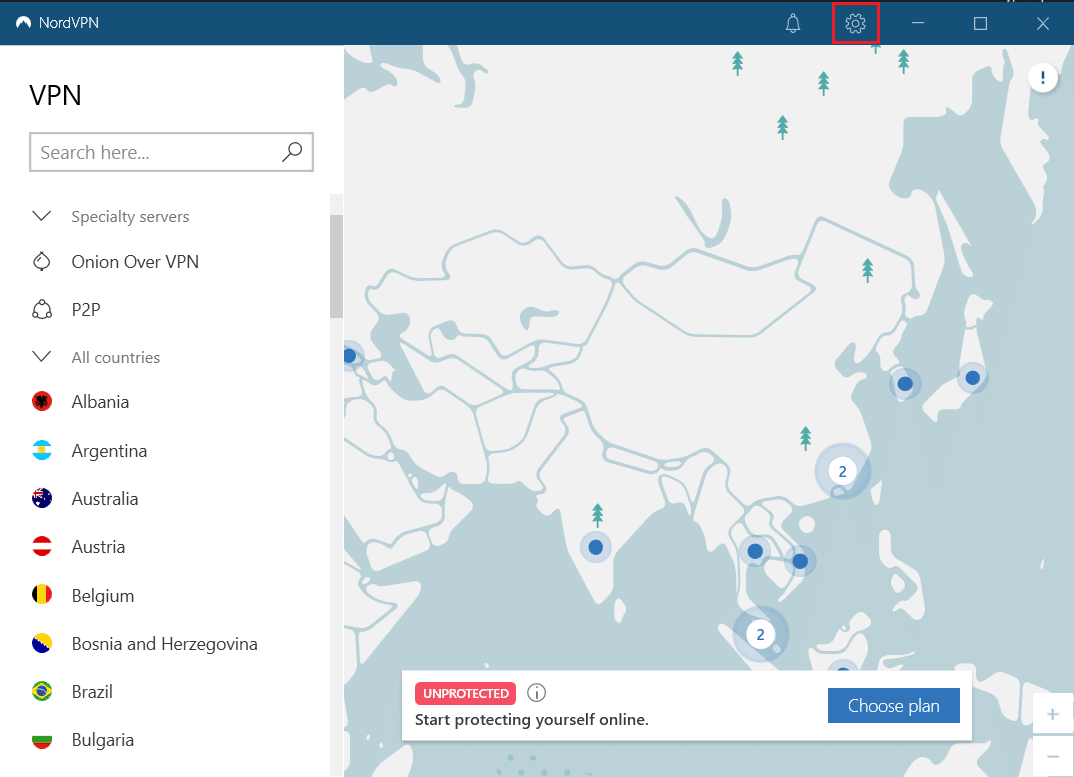Select the Onion Over VPN icon
1074x777 pixels.
[42, 262]
